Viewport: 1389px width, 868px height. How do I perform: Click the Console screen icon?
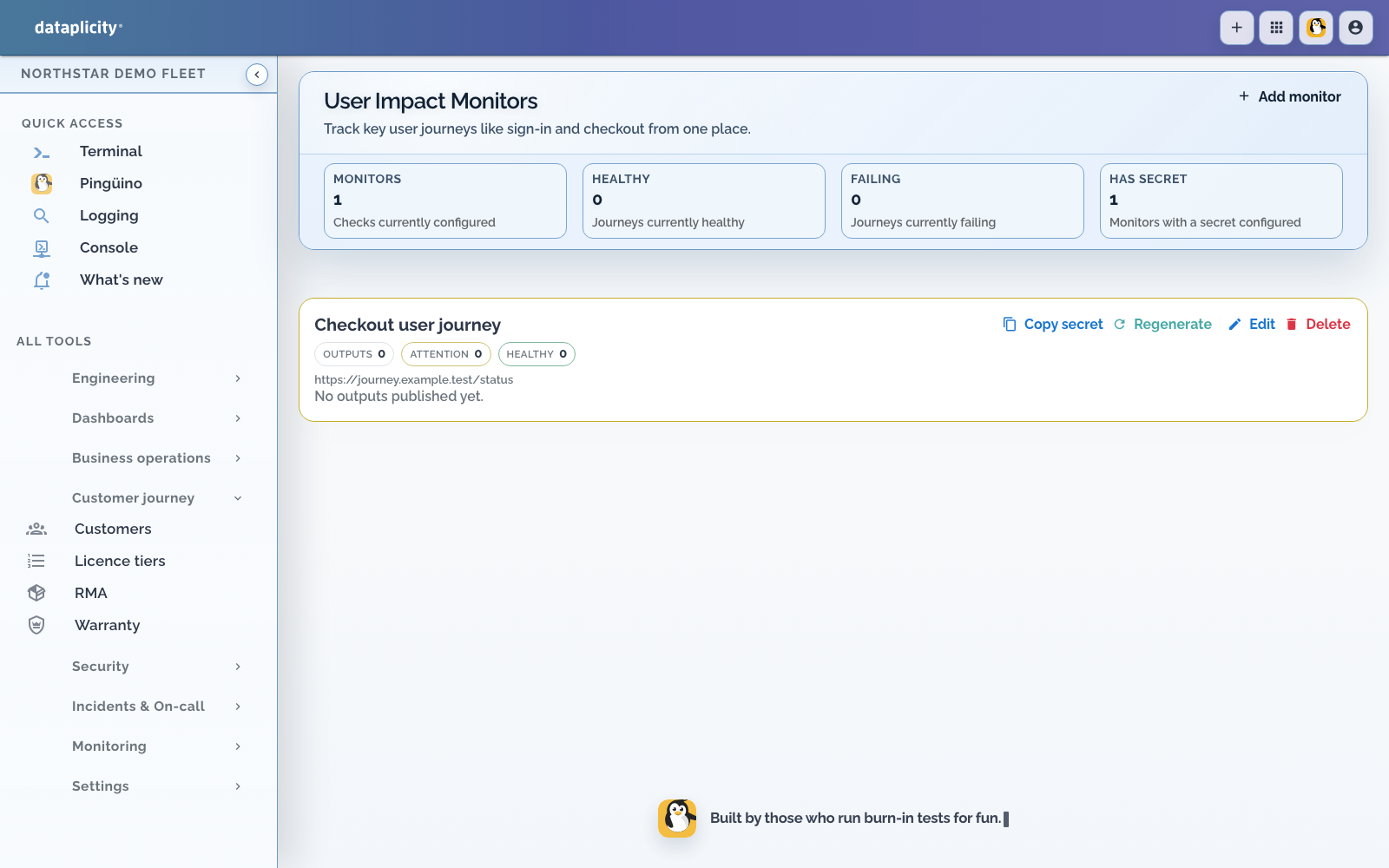point(41,247)
